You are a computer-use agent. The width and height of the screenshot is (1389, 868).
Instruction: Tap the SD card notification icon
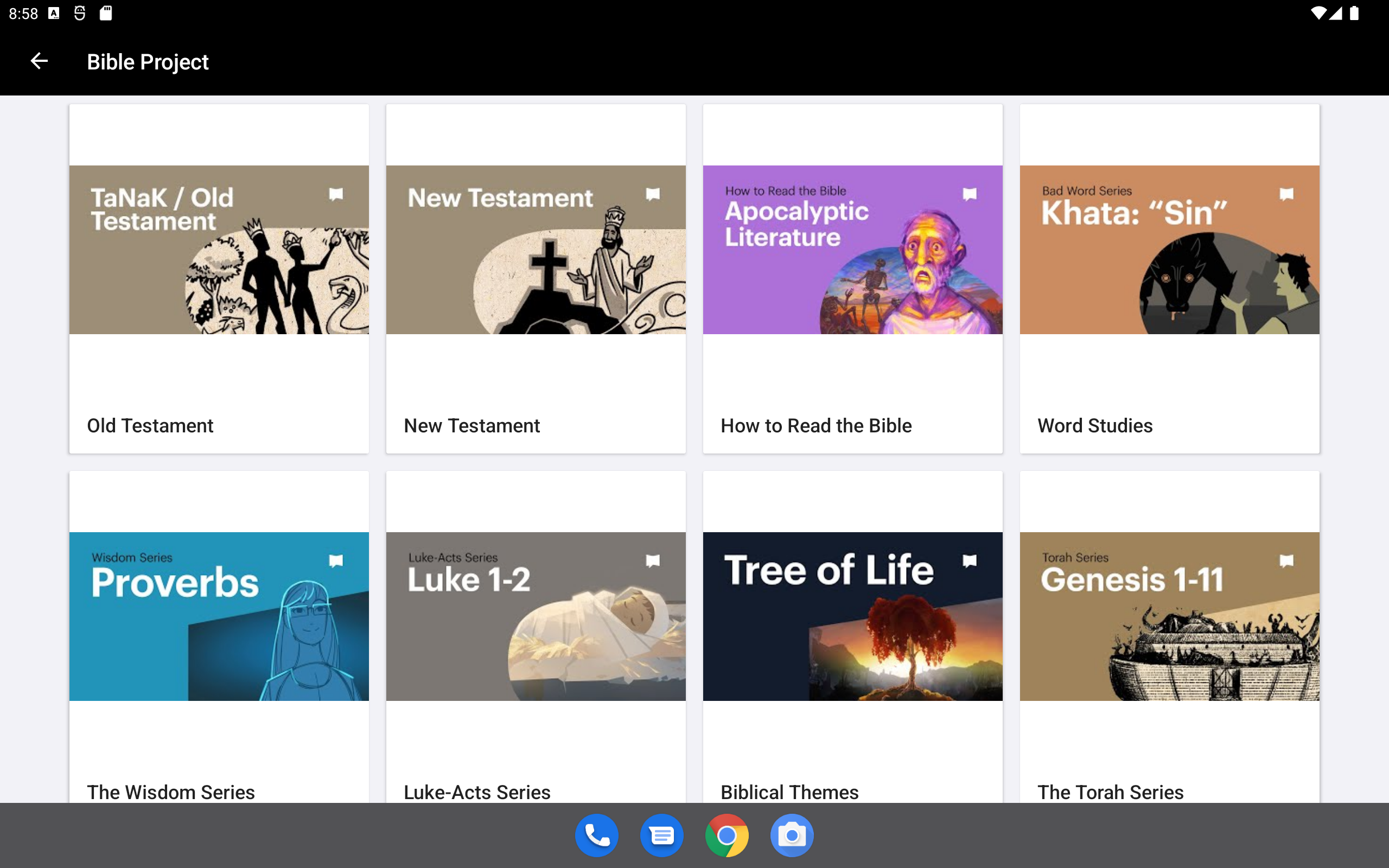(106, 13)
